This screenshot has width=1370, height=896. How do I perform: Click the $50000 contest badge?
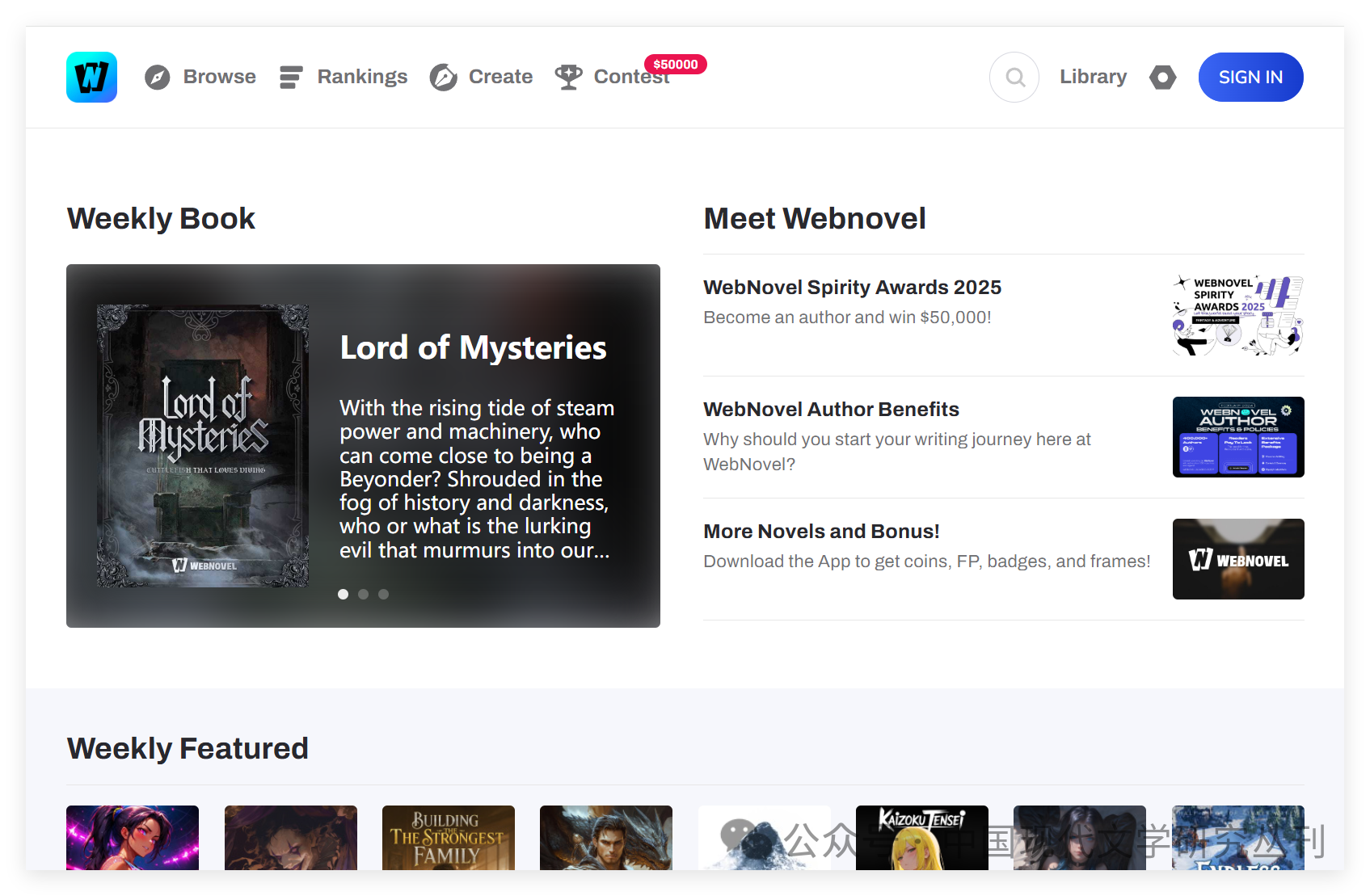click(x=675, y=65)
